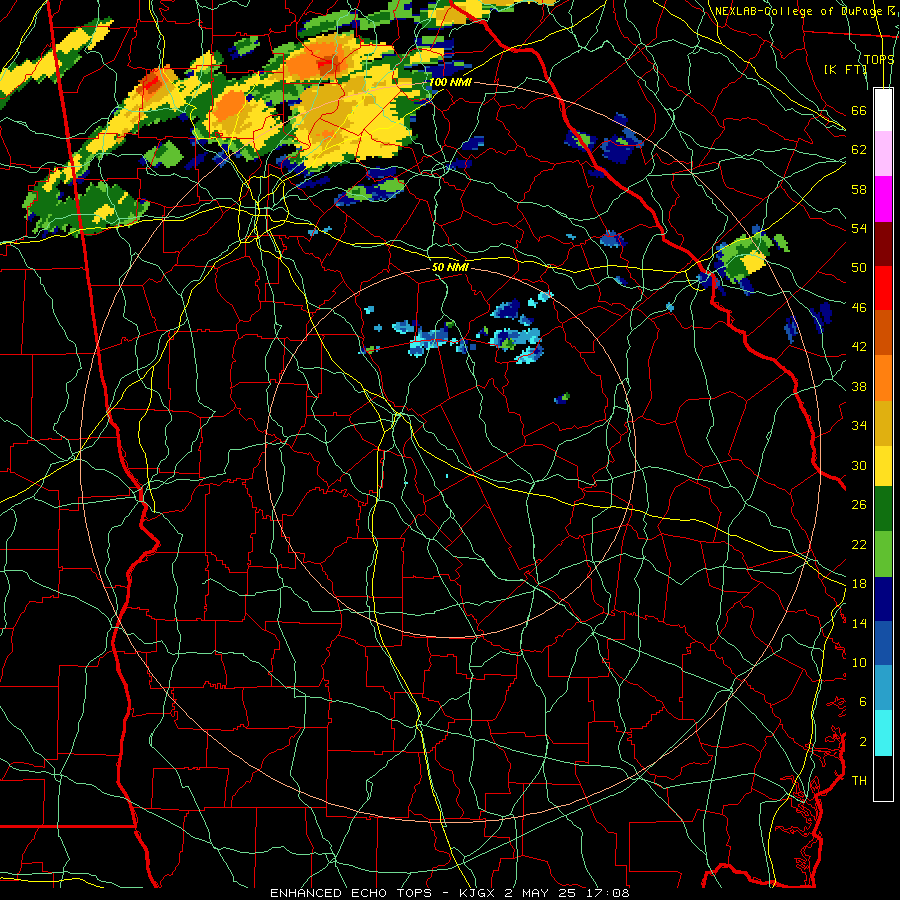Viewport: 900px width, 900px height.
Task: Click the cyan legend swatch
Action: click(883, 733)
